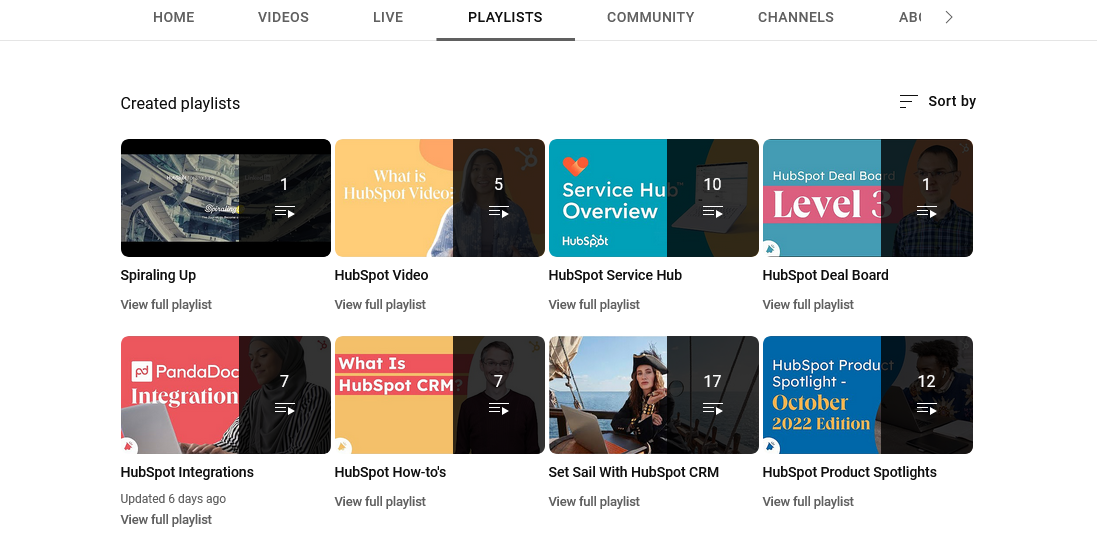The width and height of the screenshot is (1097, 535).
Task: Click the right chevron to show more tabs
Action: (949, 17)
